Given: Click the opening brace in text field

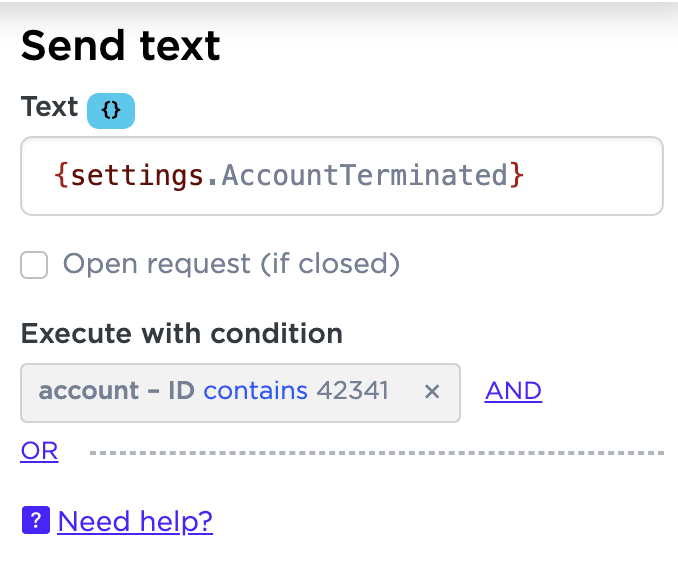Looking at the screenshot, I should [61, 176].
